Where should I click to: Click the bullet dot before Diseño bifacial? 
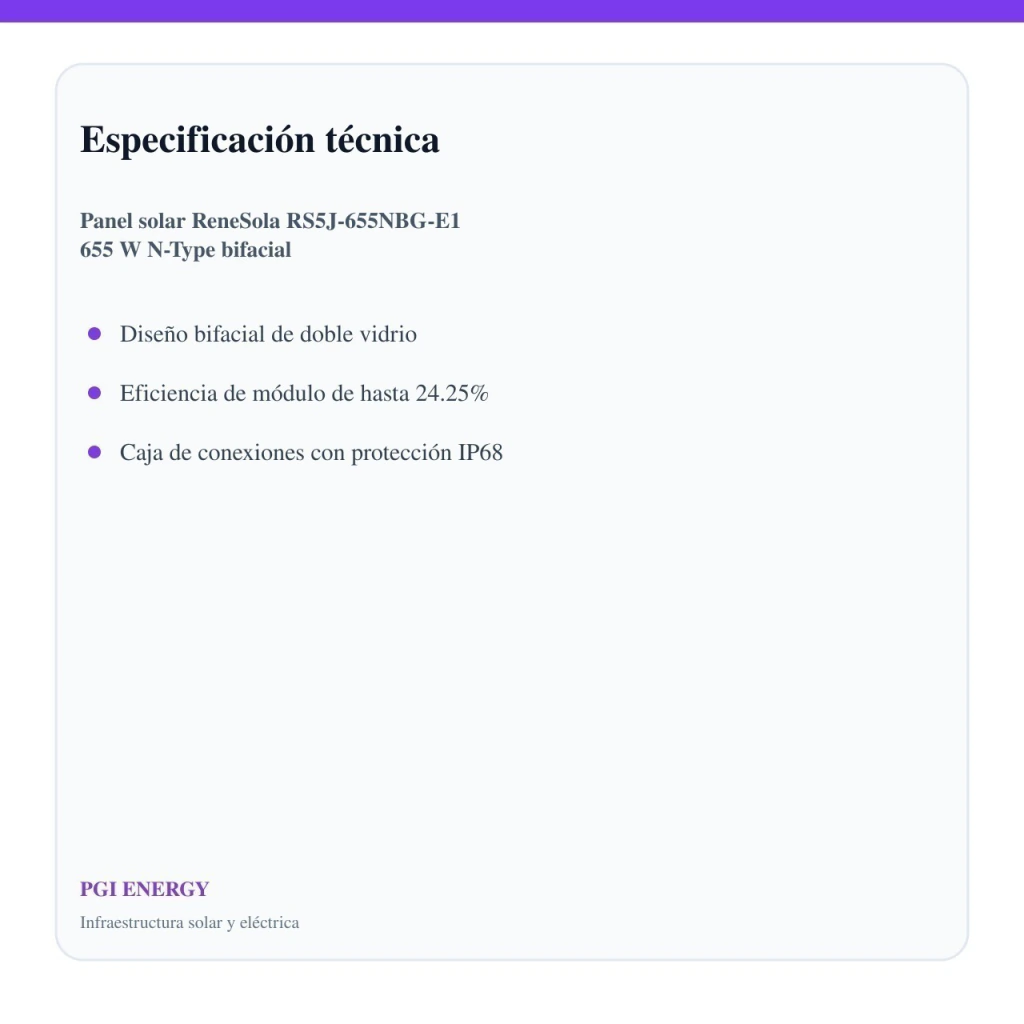click(94, 334)
